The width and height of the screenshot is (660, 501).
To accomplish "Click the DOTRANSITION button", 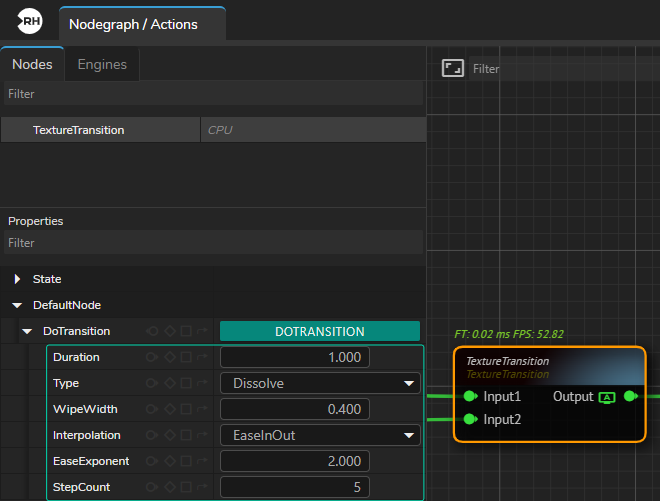I will (x=320, y=331).
